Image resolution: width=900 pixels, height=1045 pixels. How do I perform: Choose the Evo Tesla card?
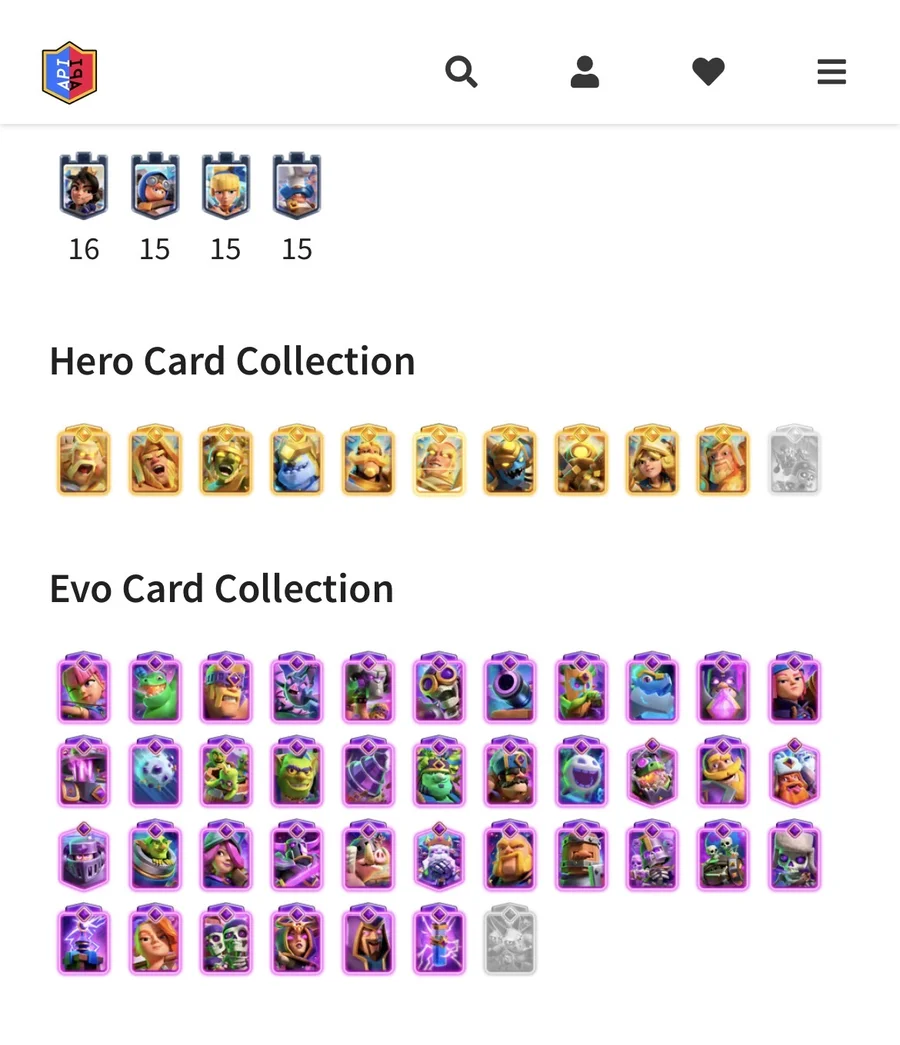pyautogui.click(x=83, y=940)
